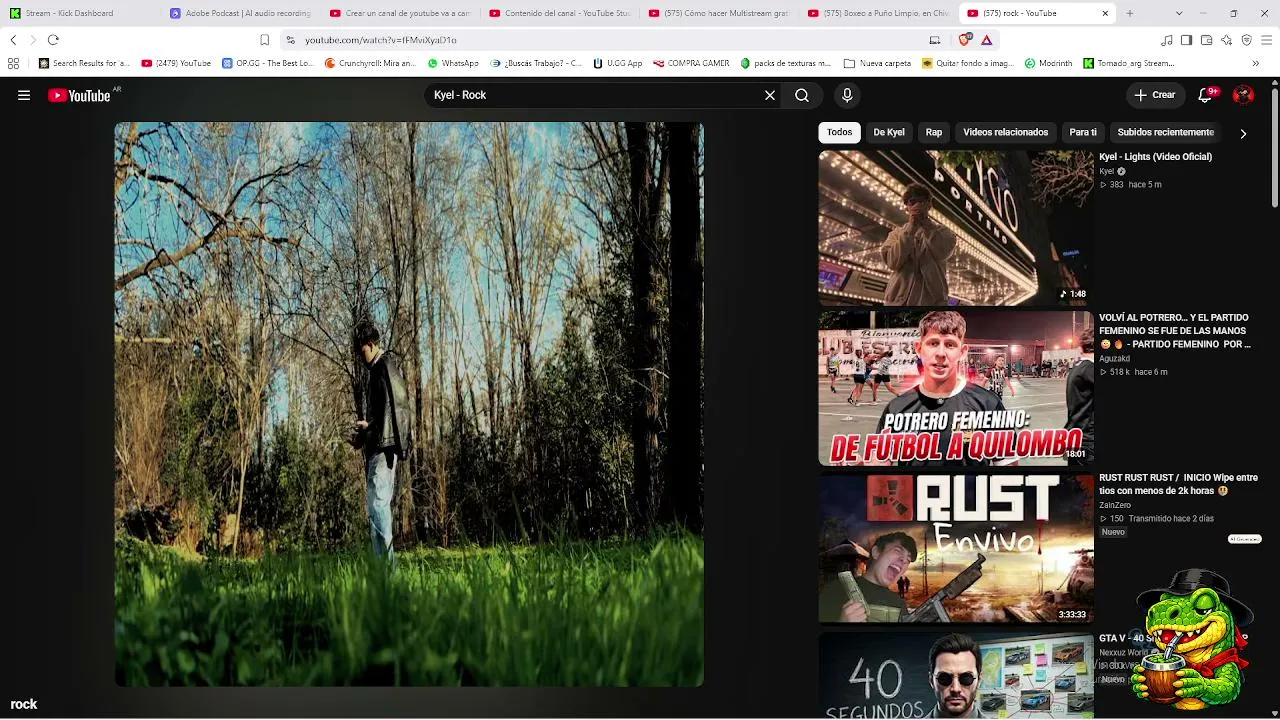Open the apps grid in bookmarks bar
Screen dimensions: 1280x720
point(13,63)
